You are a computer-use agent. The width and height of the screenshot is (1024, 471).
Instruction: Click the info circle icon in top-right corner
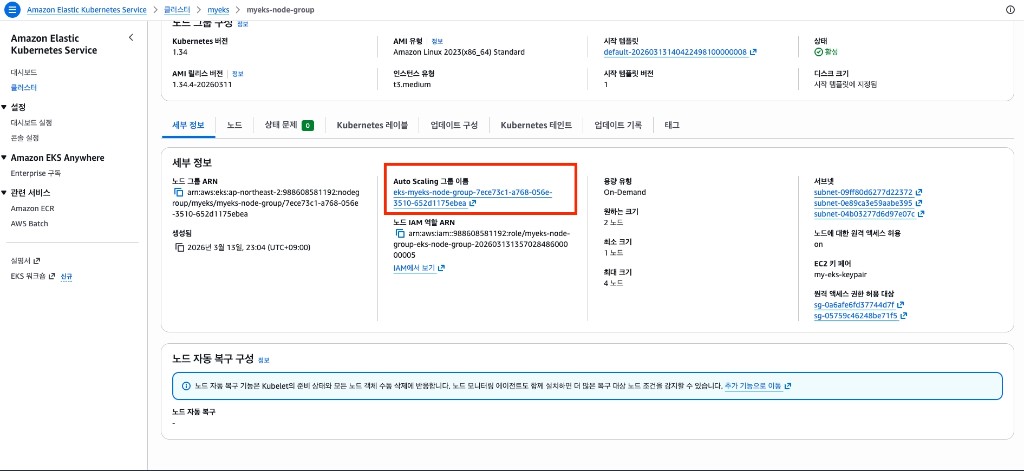(1009, 9)
